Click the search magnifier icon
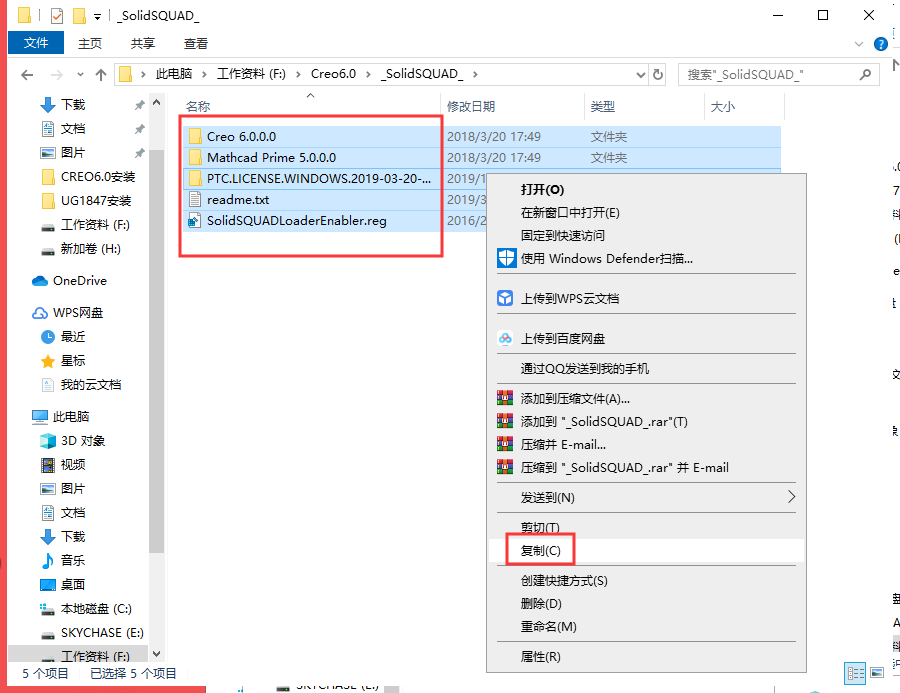The width and height of the screenshot is (900, 693). tap(865, 74)
